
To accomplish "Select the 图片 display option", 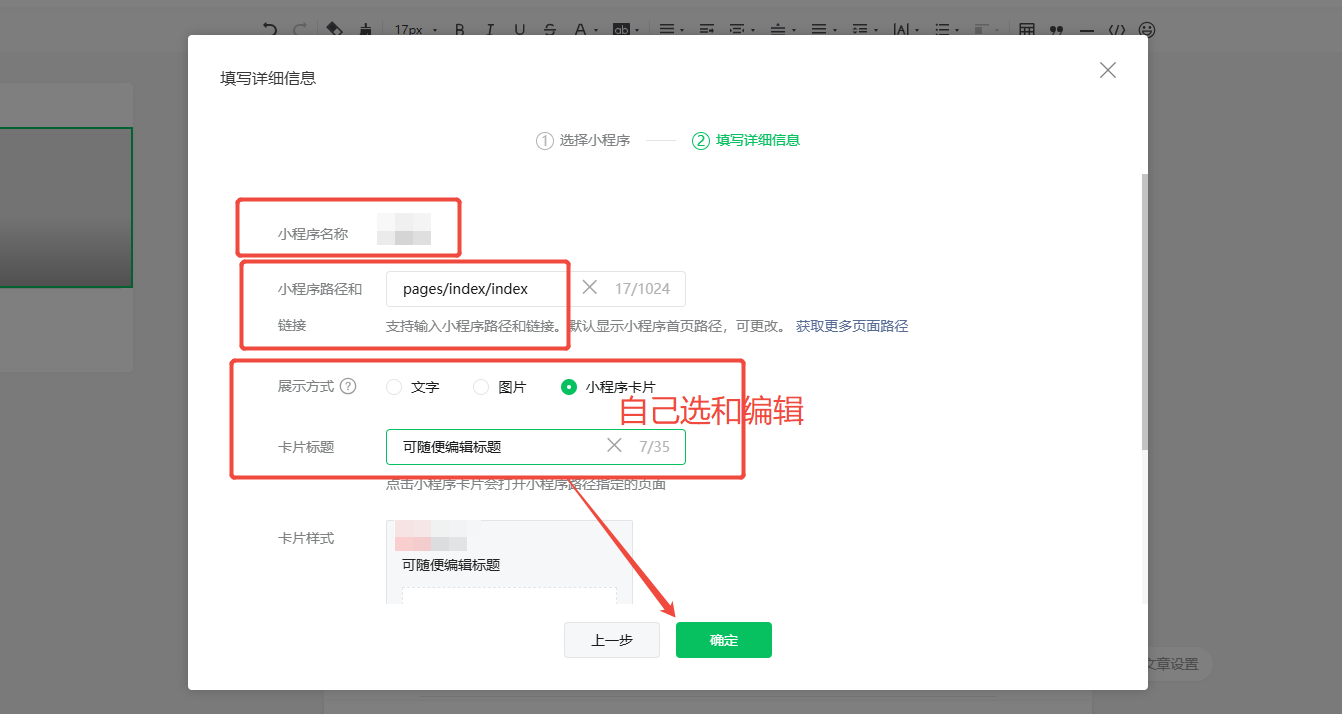I will click(x=481, y=387).
